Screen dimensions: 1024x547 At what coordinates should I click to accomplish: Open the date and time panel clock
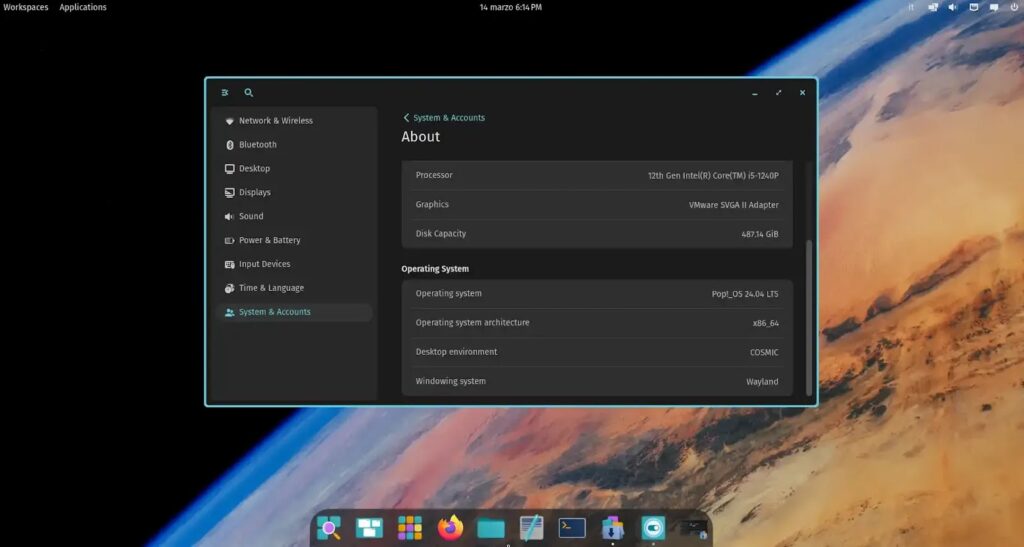[511, 7]
